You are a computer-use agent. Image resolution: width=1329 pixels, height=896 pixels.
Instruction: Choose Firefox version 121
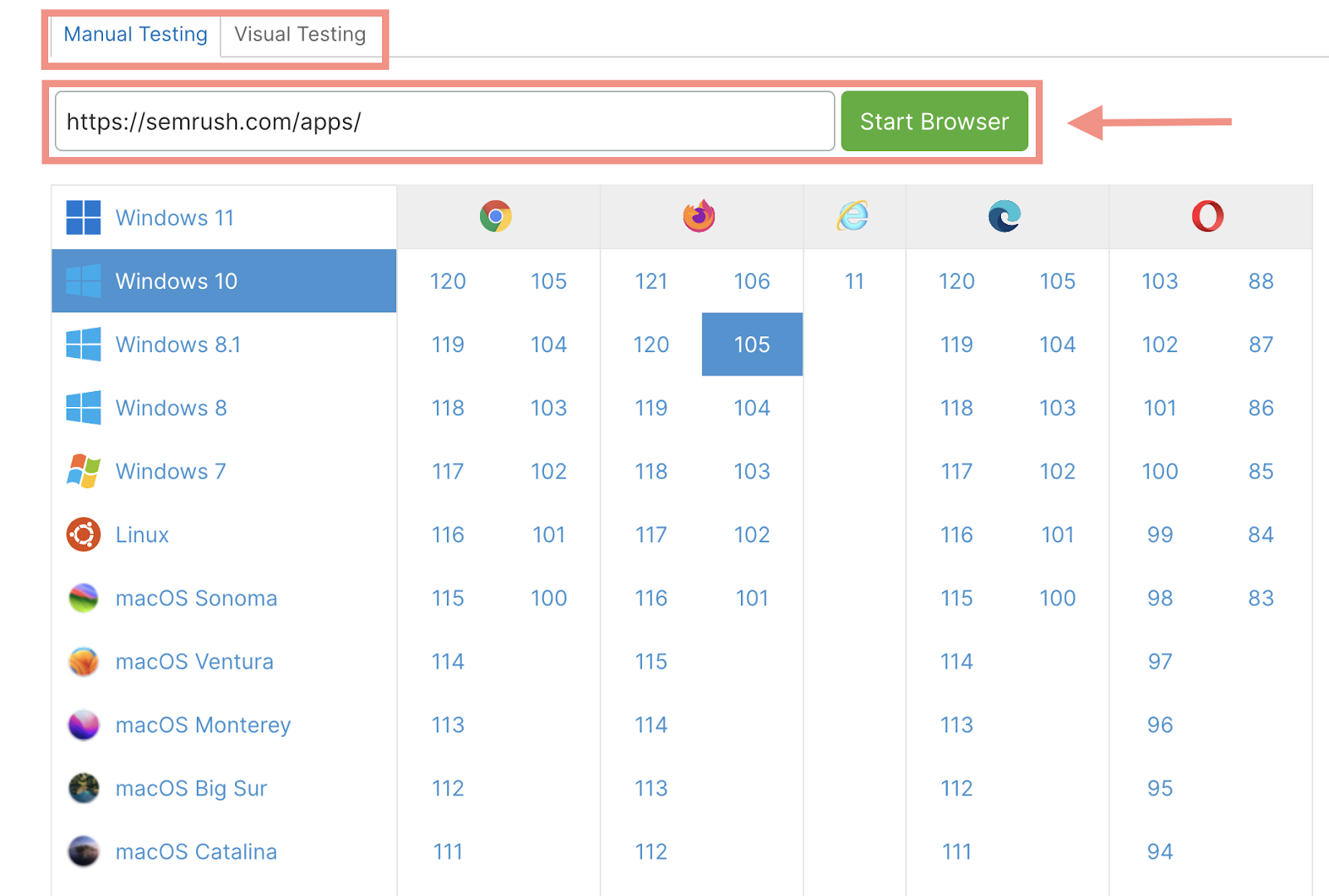coord(651,282)
